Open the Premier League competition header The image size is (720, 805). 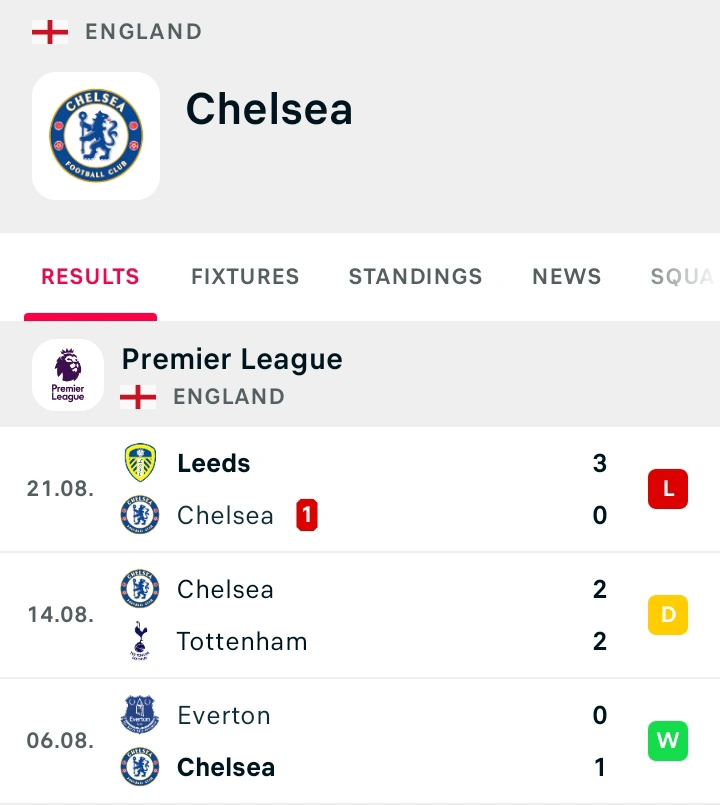[232, 360]
